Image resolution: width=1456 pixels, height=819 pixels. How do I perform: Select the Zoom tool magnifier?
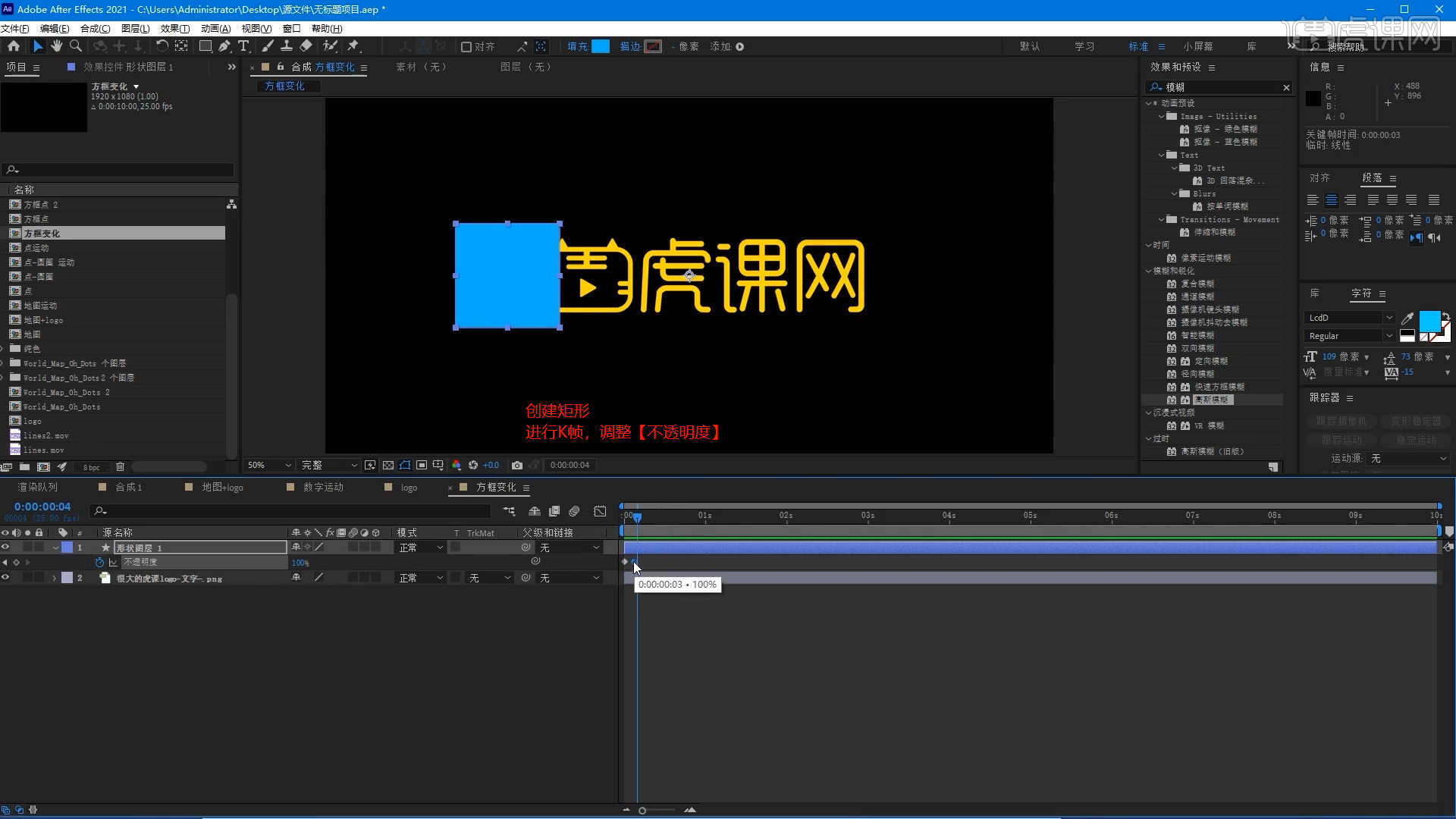pyautogui.click(x=76, y=46)
